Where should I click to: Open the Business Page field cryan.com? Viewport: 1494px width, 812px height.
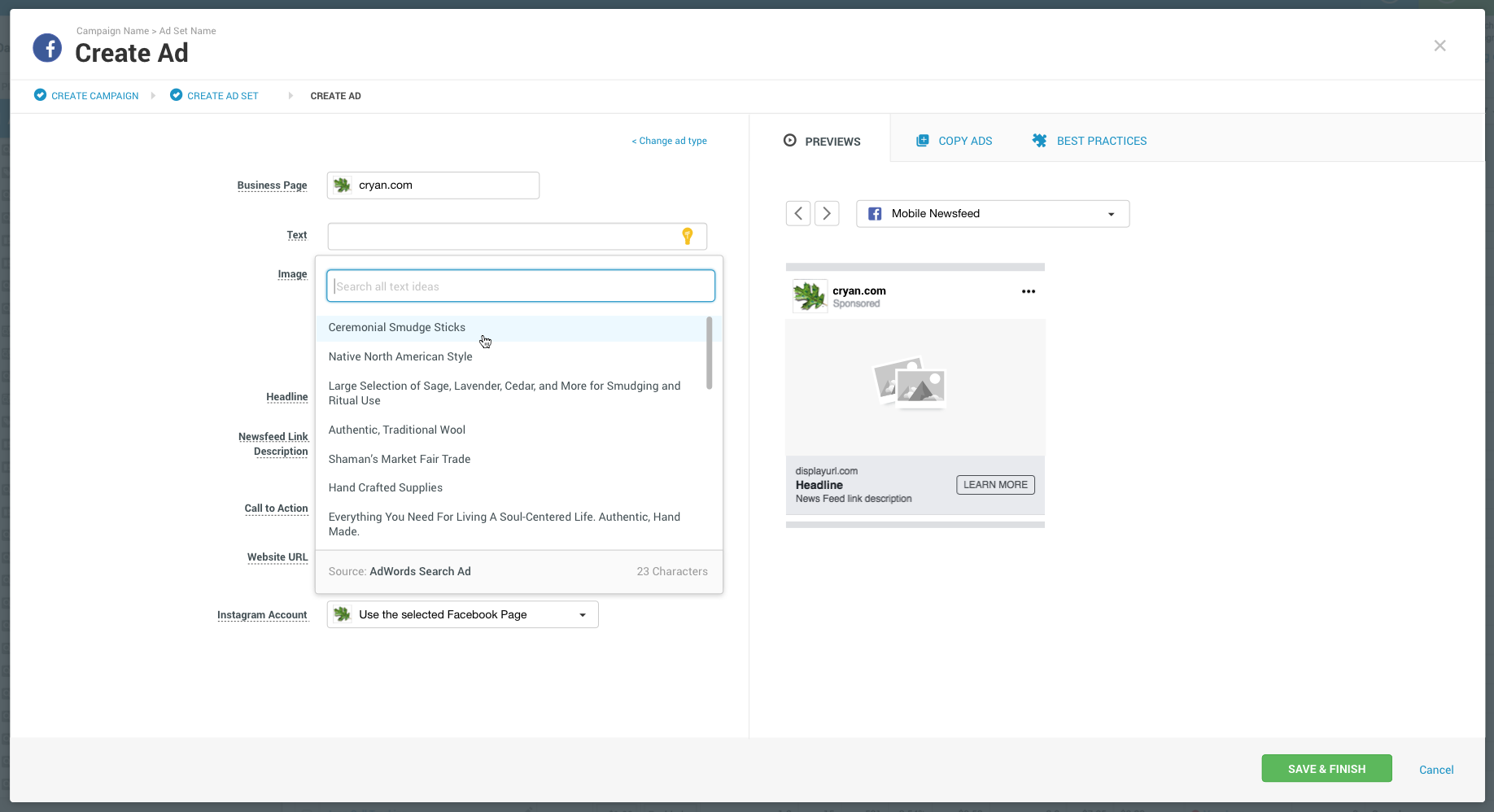coord(433,186)
